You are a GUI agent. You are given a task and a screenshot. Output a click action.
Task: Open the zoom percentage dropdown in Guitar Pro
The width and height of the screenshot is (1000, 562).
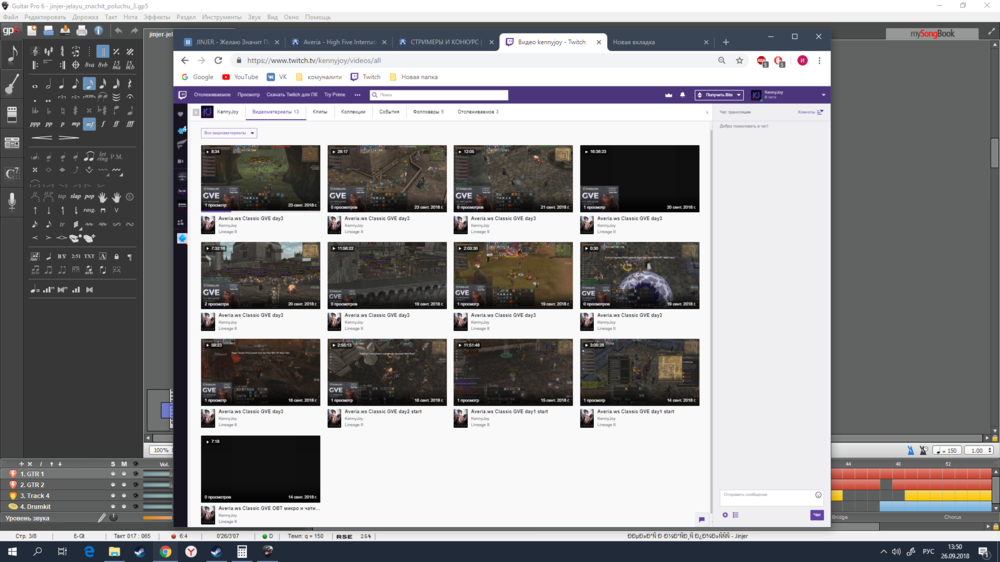(161, 450)
